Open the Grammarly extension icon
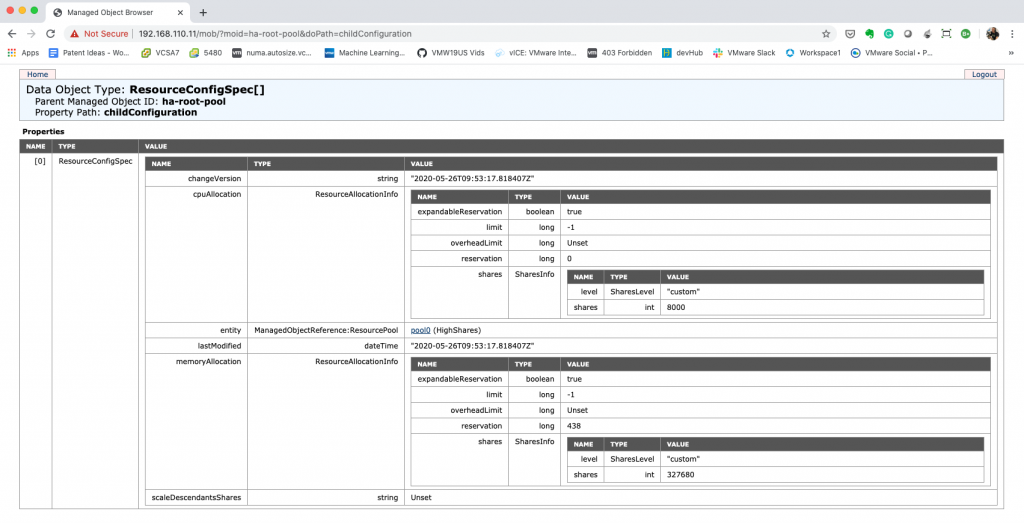This screenshot has height=523, width=1024. [888, 33]
